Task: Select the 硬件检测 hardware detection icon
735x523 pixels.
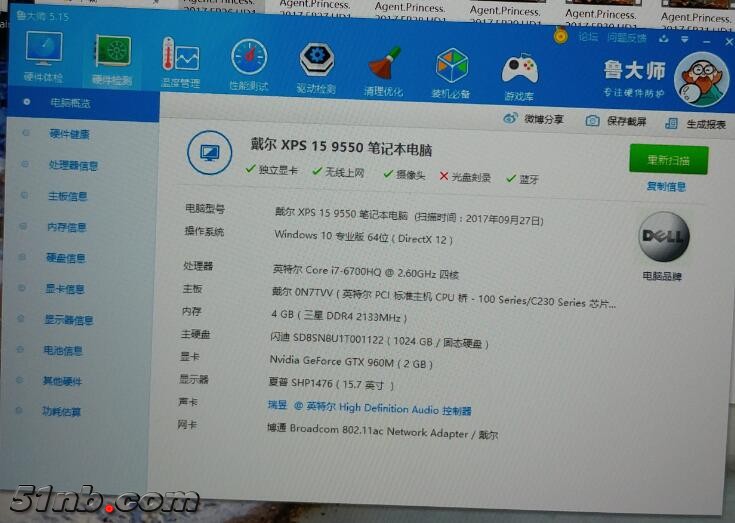Action: tap(112, 58)
